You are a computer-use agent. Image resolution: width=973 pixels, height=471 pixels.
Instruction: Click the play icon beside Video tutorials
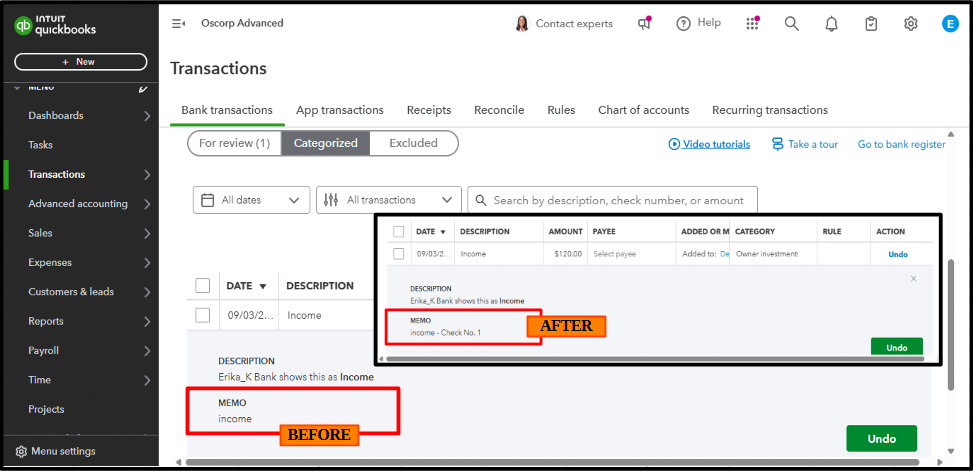tap(675, 144)
